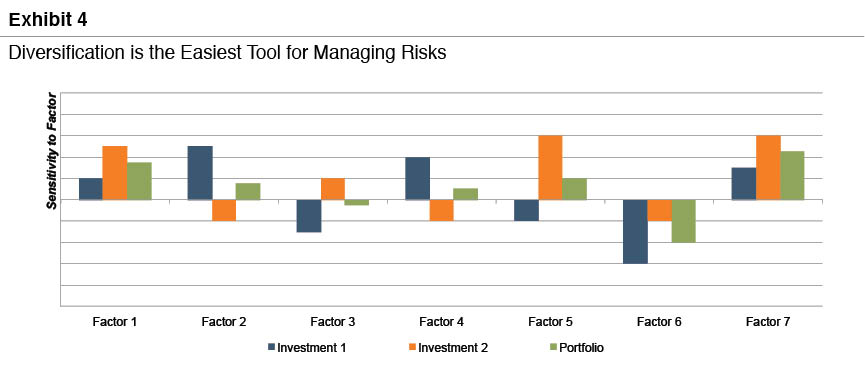Image resolution: width=865 pixels, height=379 pixels.
Task: Click the Factor 1 axis label
Action: (x=115, y=322)
